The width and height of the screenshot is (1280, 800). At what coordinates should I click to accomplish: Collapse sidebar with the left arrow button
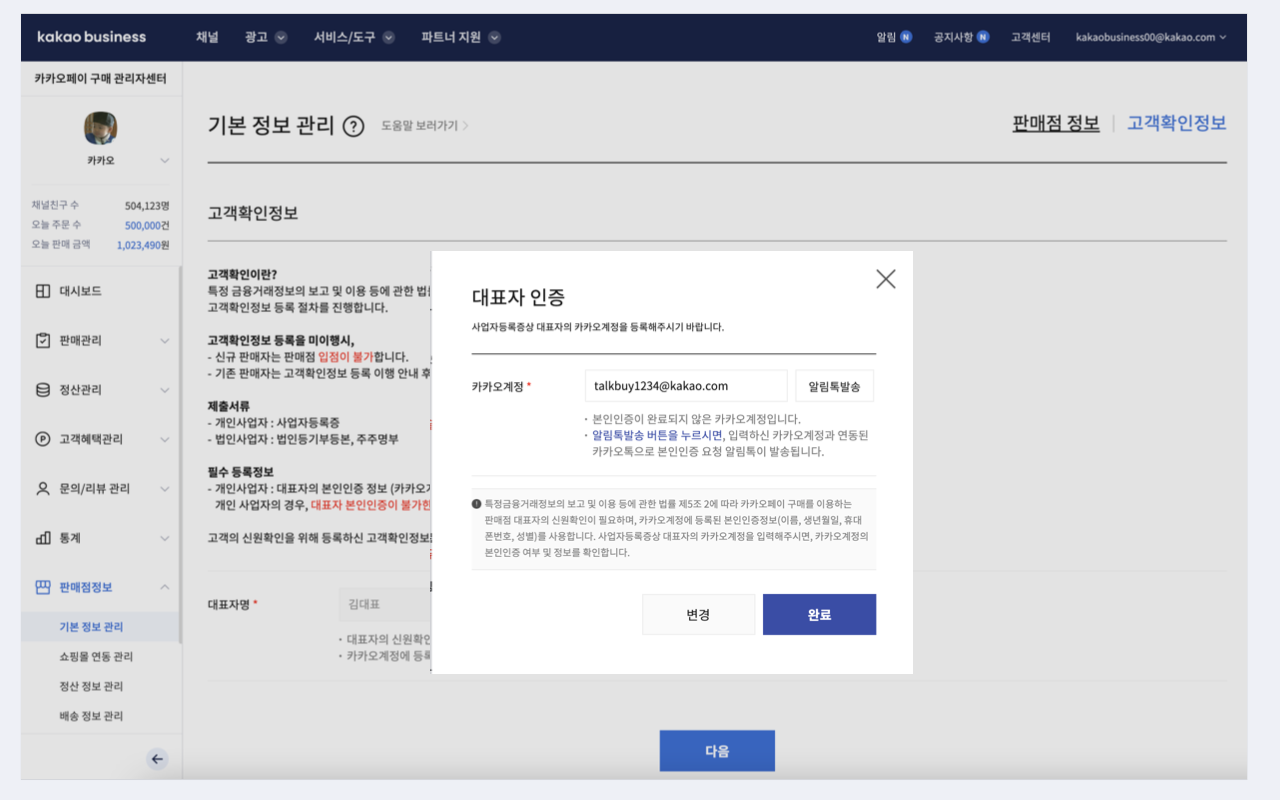[157, 759]
